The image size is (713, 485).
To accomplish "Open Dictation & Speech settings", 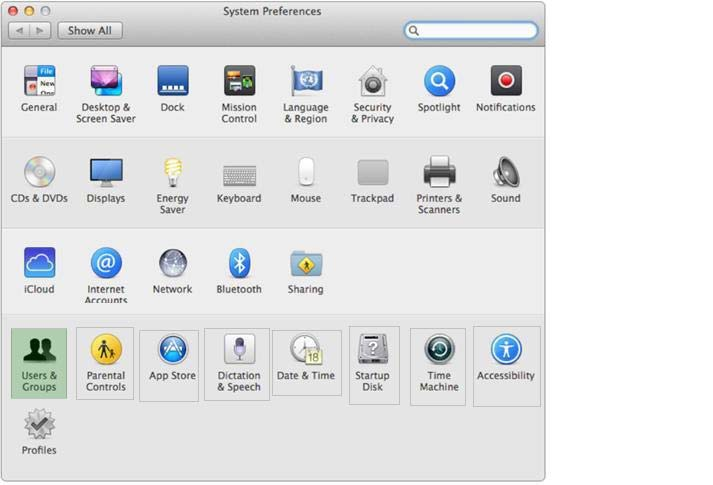I will pos(237,364).
